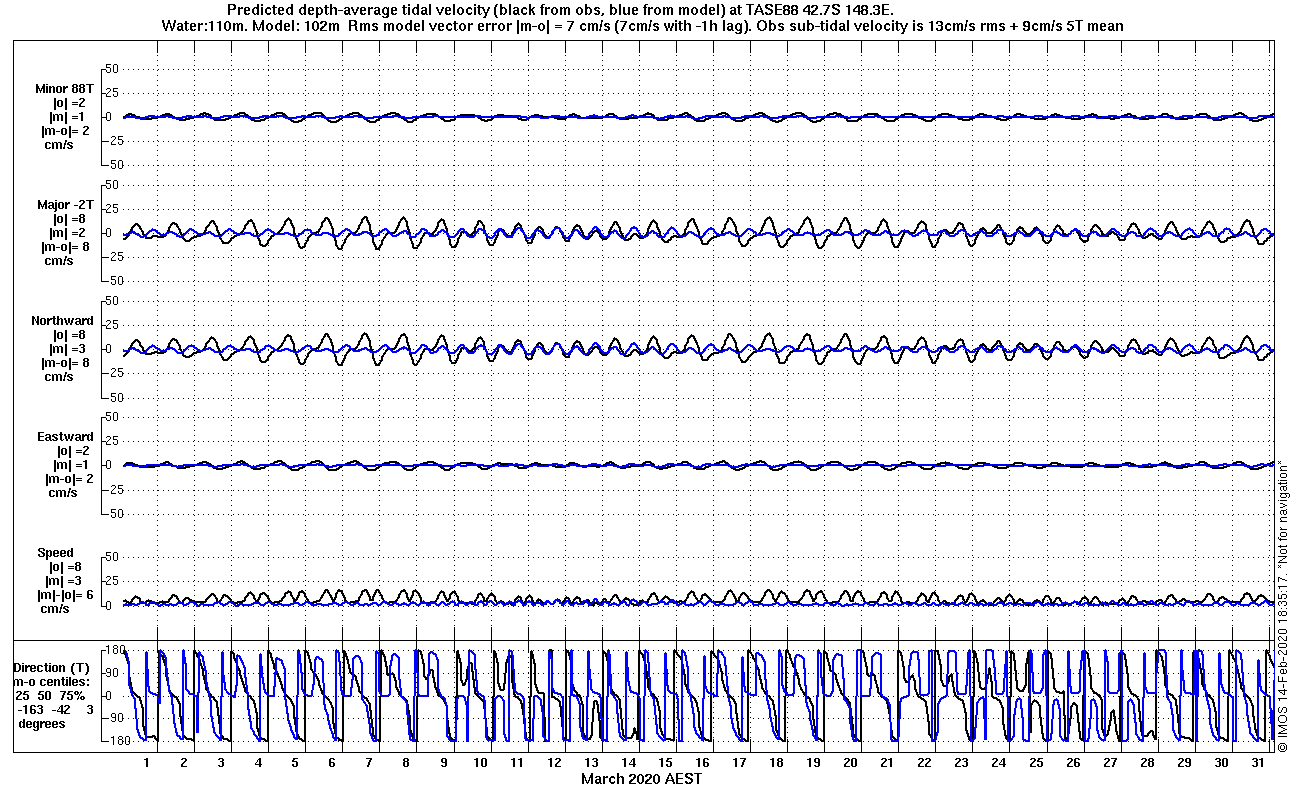Viewport: 1300px width, 800px height.
Task: Click day label '27' on the date axis
Action: 1110,762
